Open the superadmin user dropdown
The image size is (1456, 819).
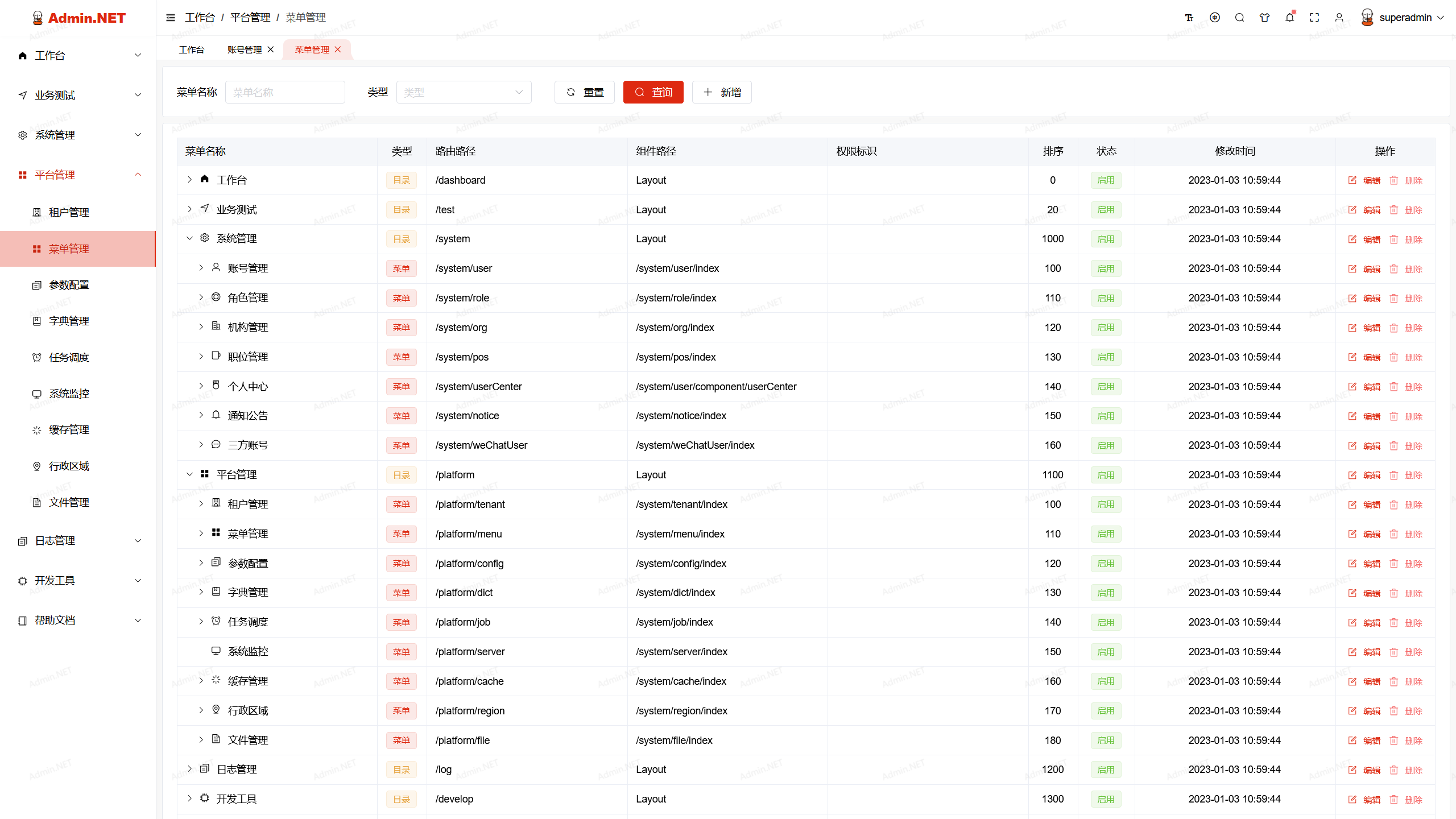(1404, 18)
